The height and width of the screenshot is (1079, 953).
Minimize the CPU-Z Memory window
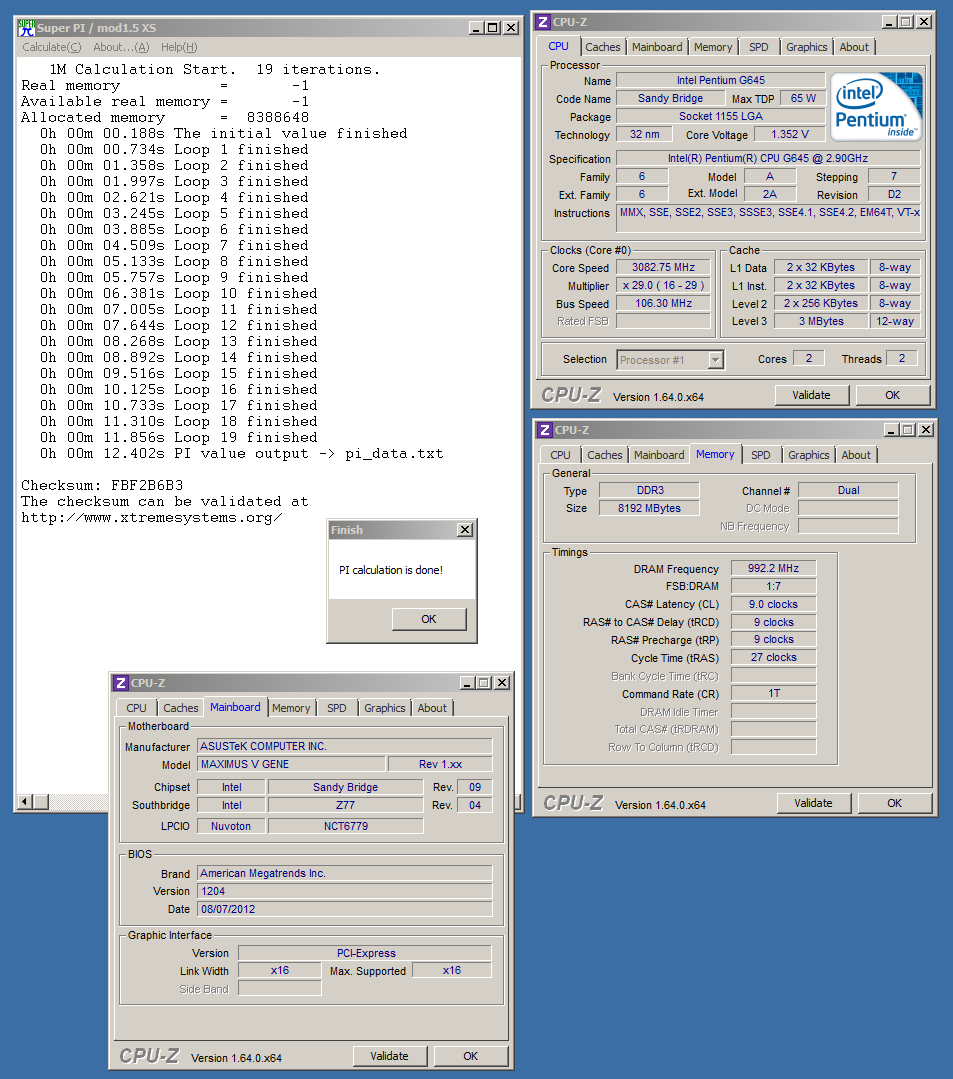891,430
